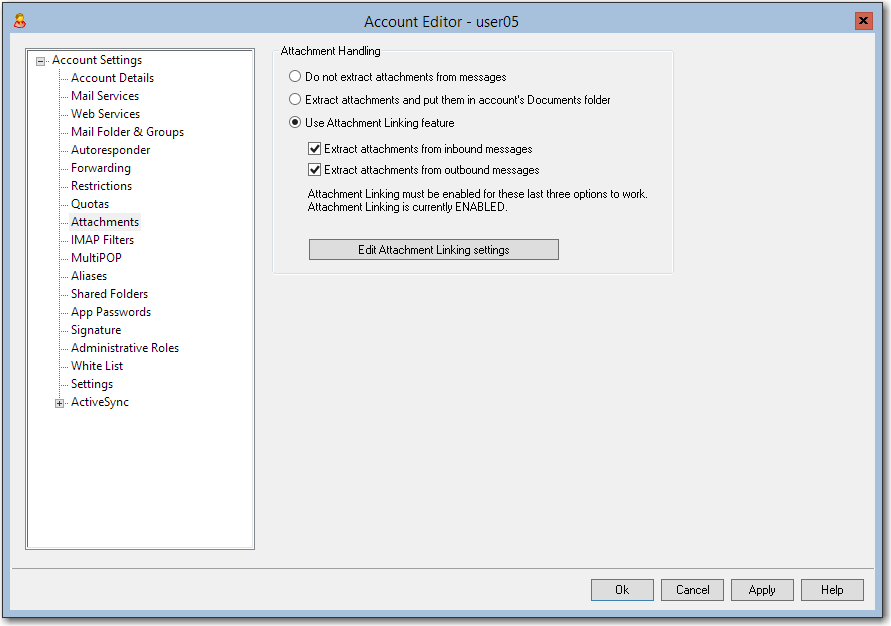The width and height of the screenshot is (891, 626).
Task: Open IMAP Filters settings
Action: [101, 239]
